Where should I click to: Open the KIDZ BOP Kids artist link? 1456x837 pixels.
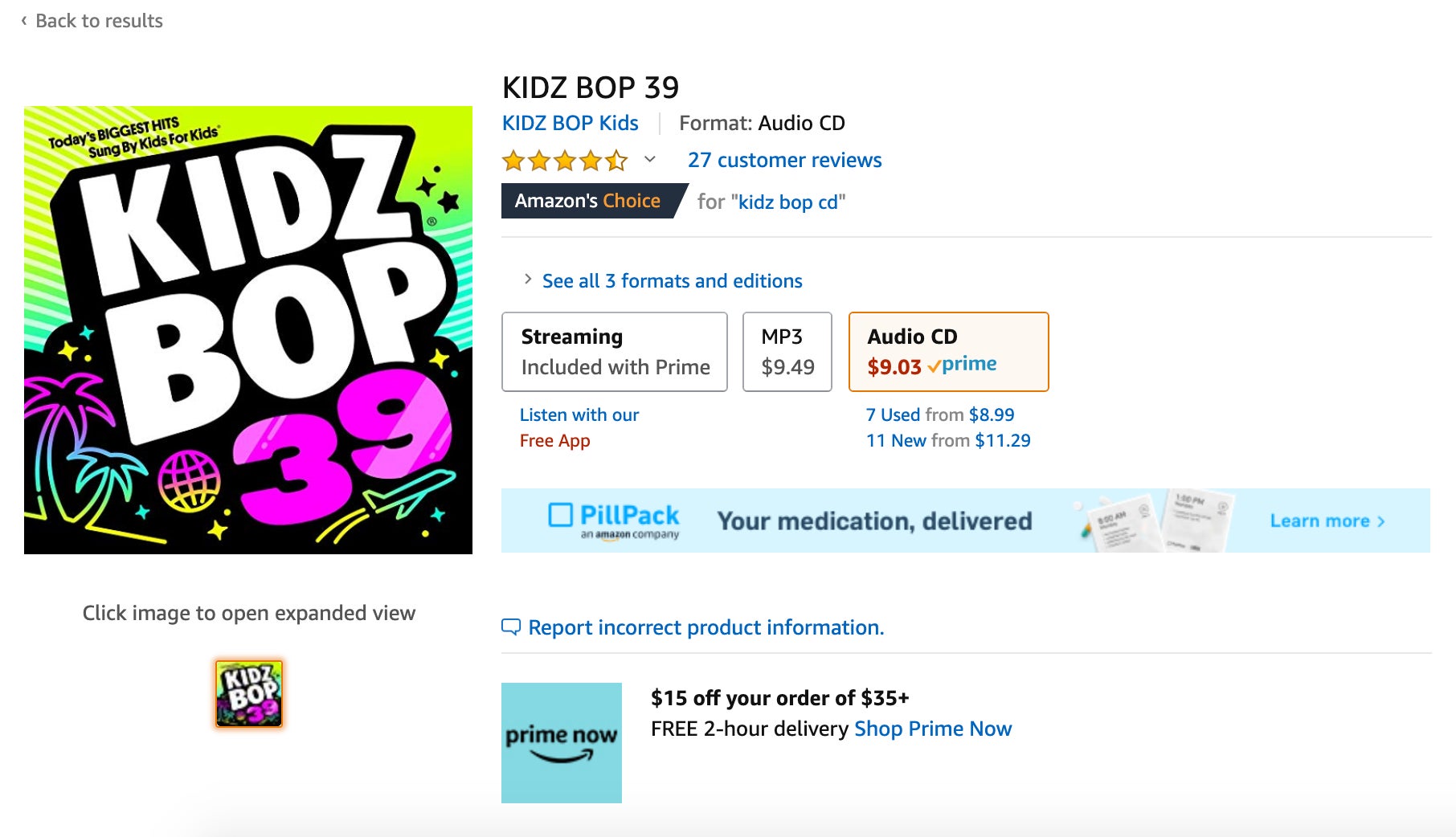[570, 123]
